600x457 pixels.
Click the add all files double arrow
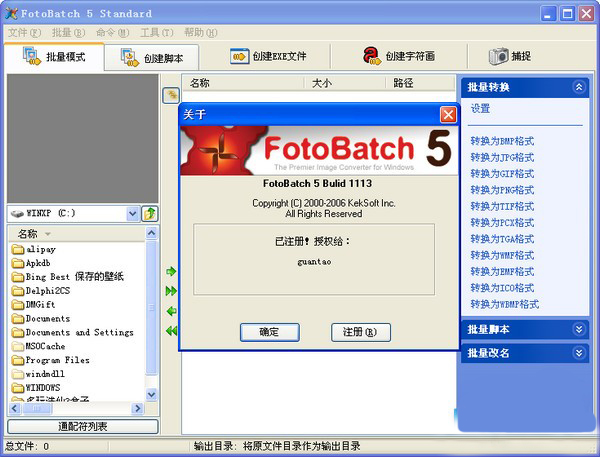pyautogui.click(x=171, y=291)
